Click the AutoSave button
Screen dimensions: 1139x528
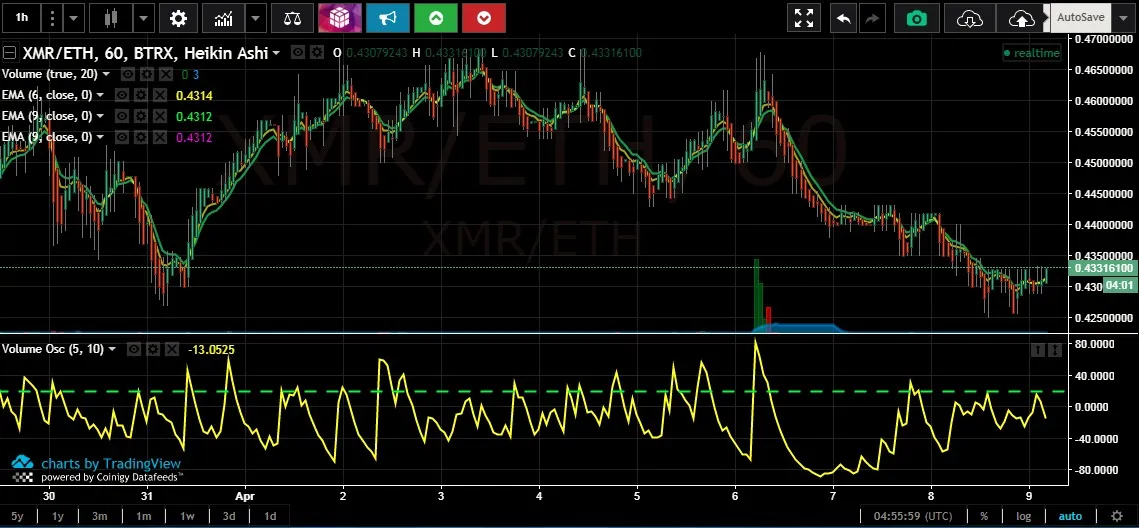click(x=1081, y=18)
